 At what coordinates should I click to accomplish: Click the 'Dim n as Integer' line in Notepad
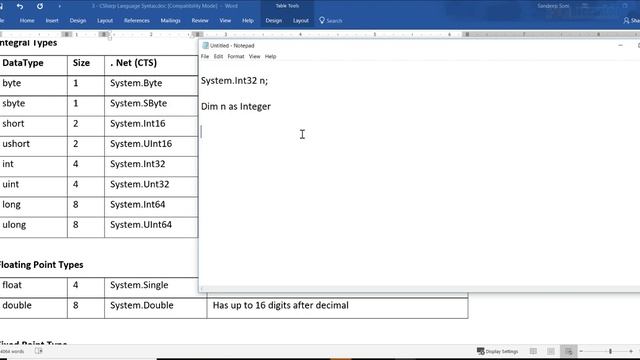[236, 107]
